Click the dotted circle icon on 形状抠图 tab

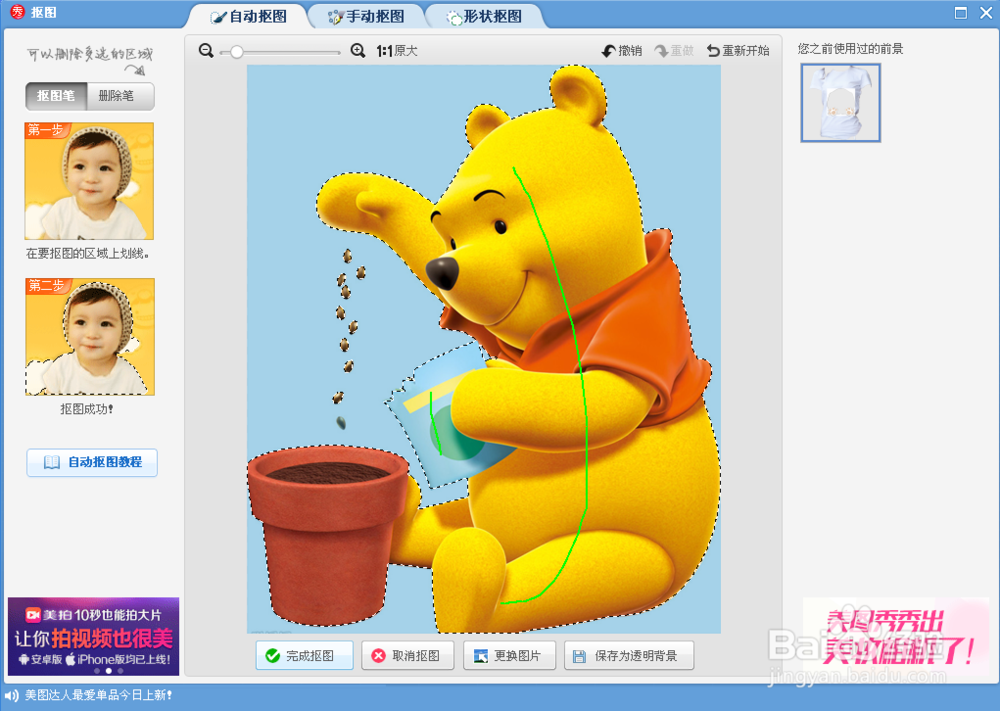pos(454,18)
